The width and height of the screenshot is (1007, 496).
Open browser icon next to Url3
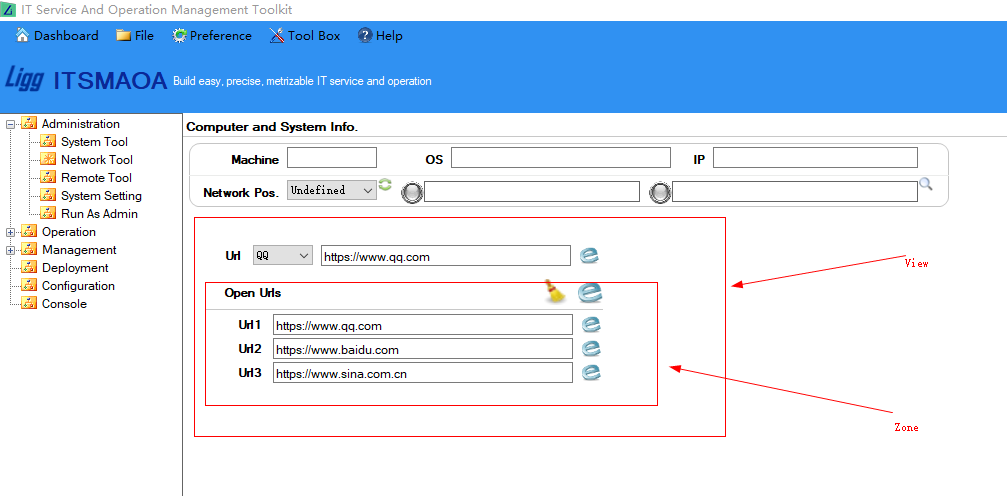pos(591,373)
